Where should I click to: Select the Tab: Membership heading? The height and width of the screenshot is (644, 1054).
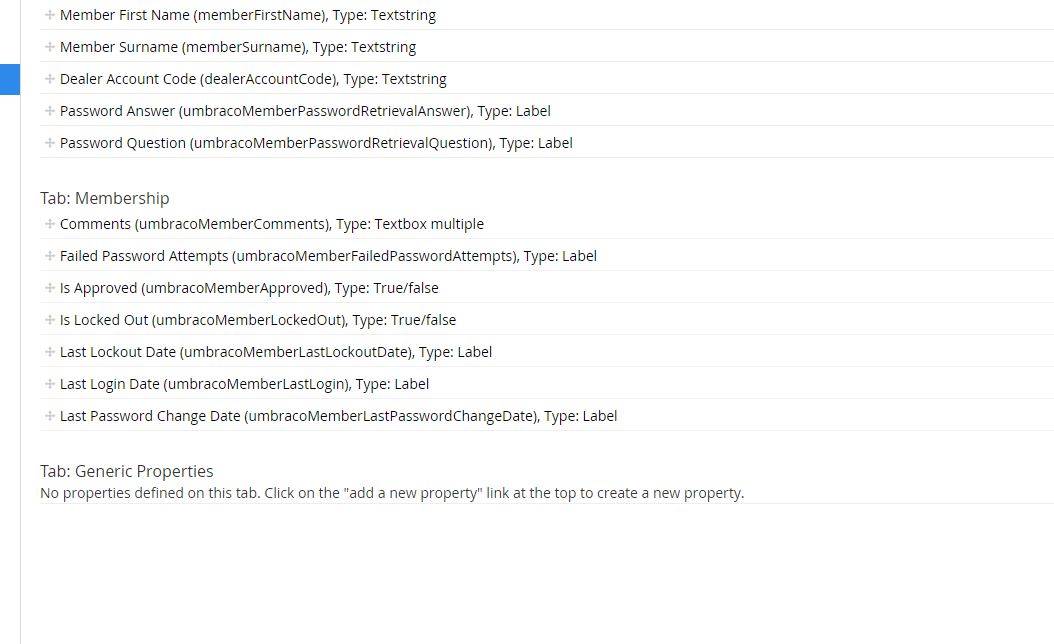(105, 198)
